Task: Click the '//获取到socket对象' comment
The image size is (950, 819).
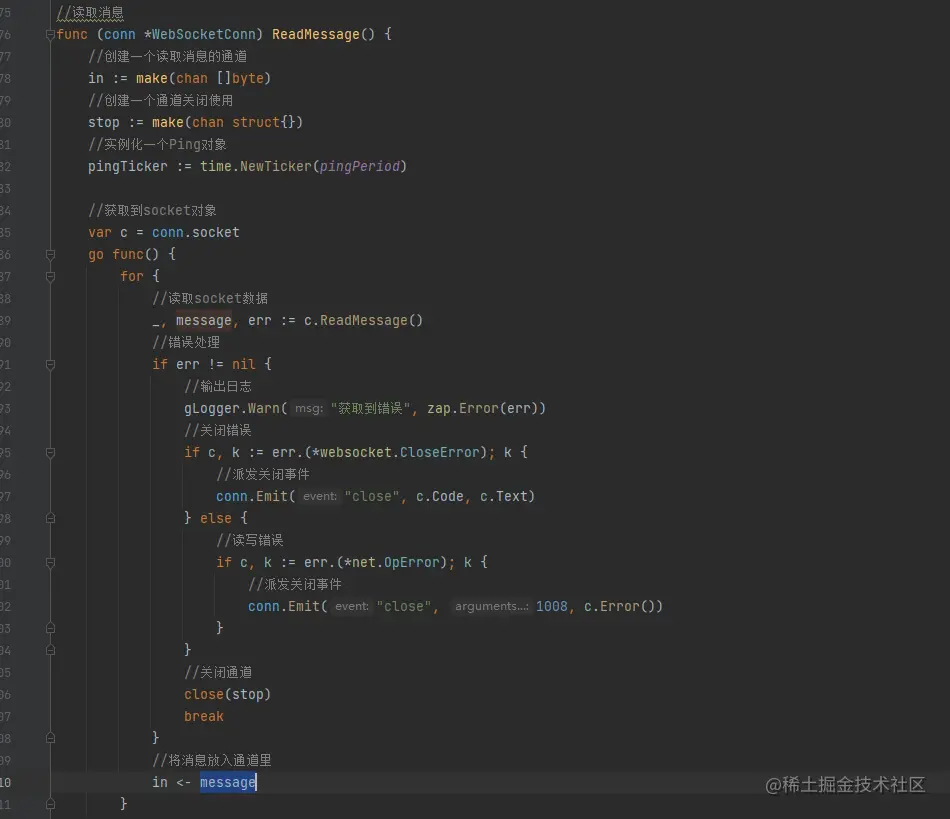Action: [x=152, y=210]
